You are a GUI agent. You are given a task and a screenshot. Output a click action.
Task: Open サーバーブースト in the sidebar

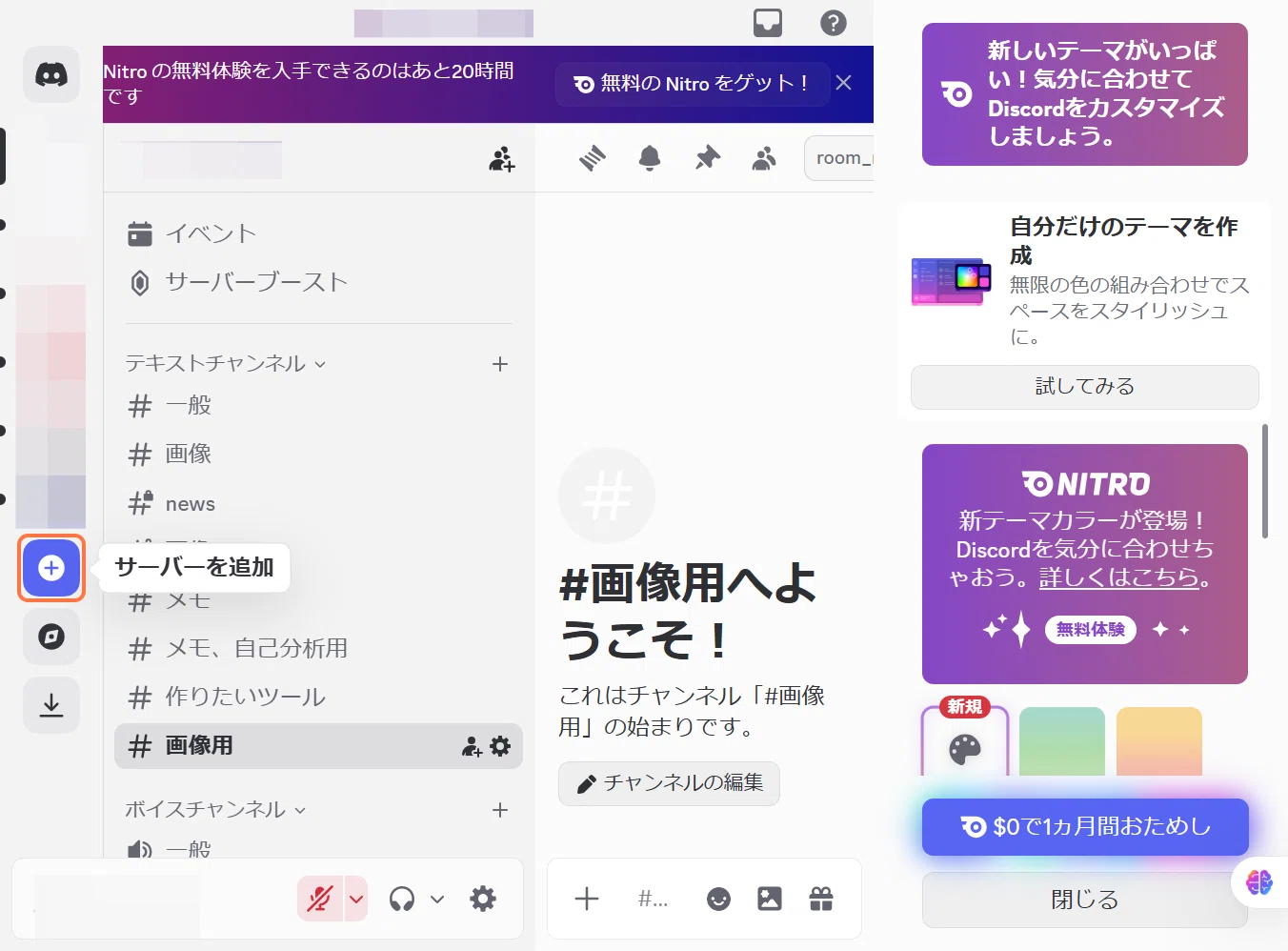pyautogui.click(x=318, y=282)
